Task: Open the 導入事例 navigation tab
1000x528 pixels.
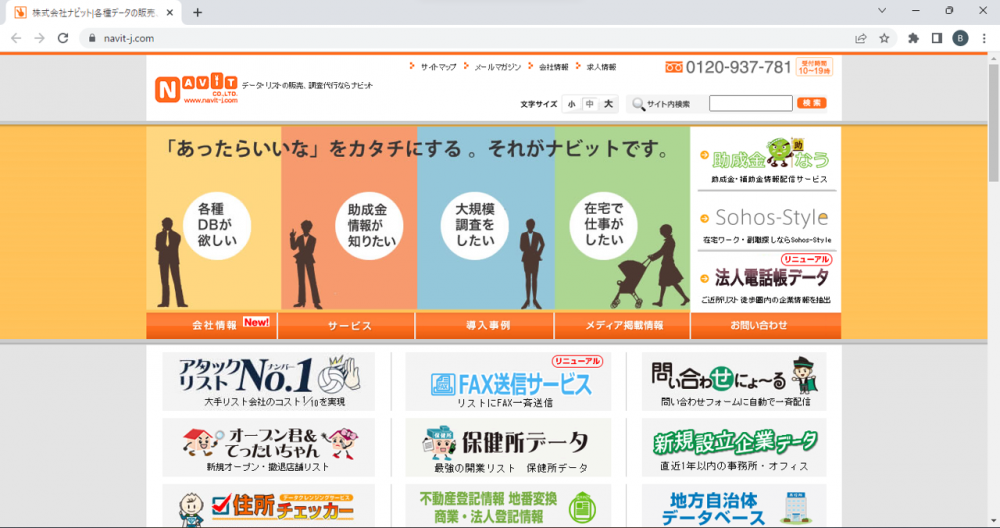Action: [485, 325]
